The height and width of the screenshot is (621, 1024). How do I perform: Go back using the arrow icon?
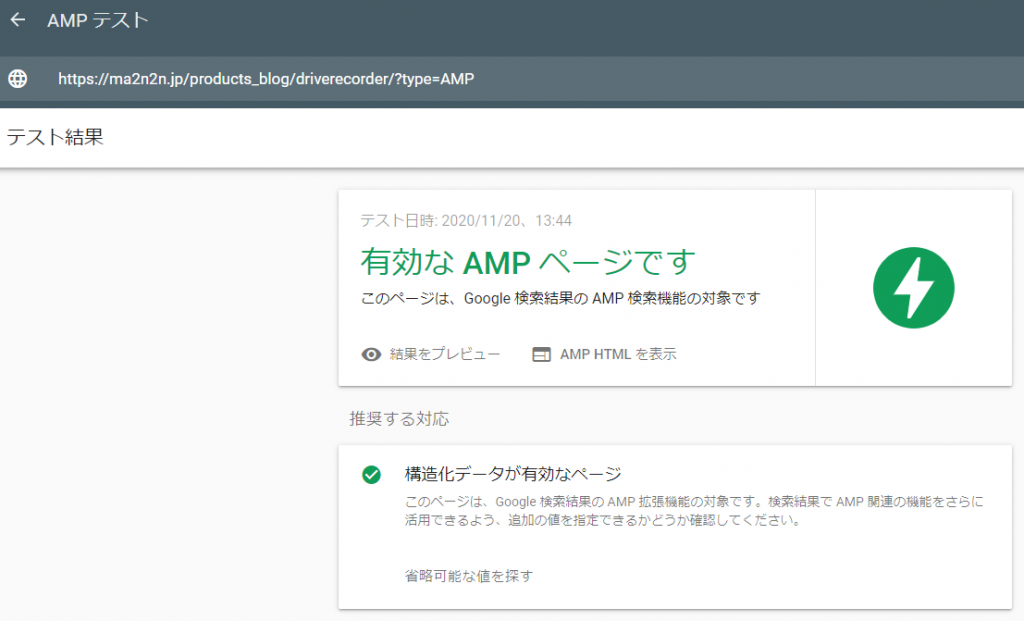pyautogui.click(x=18, y=20)
